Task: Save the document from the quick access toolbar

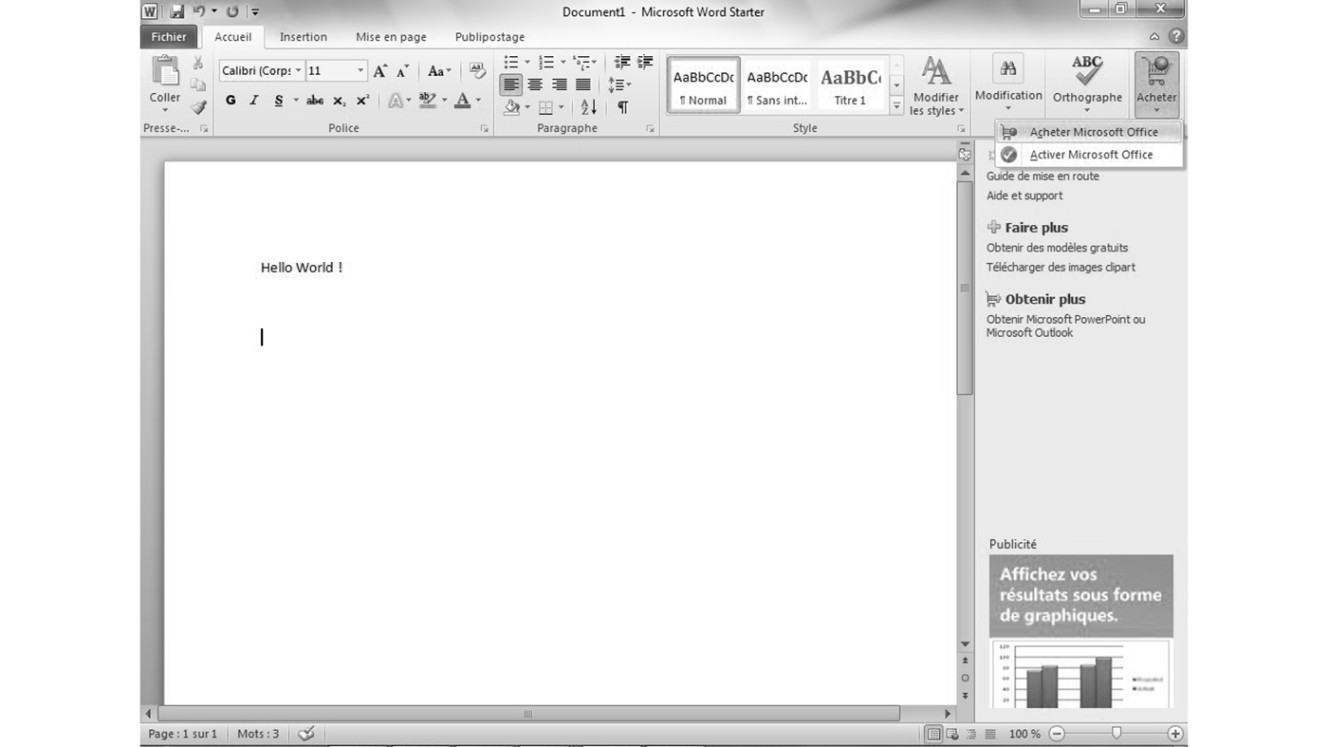Action: [177, 12]
